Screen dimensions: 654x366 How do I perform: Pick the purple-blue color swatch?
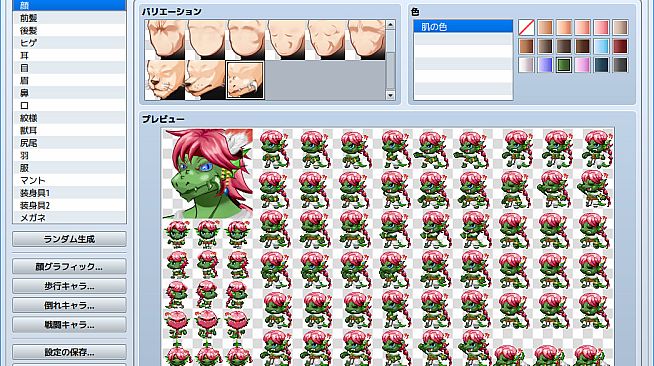[545, 65]
